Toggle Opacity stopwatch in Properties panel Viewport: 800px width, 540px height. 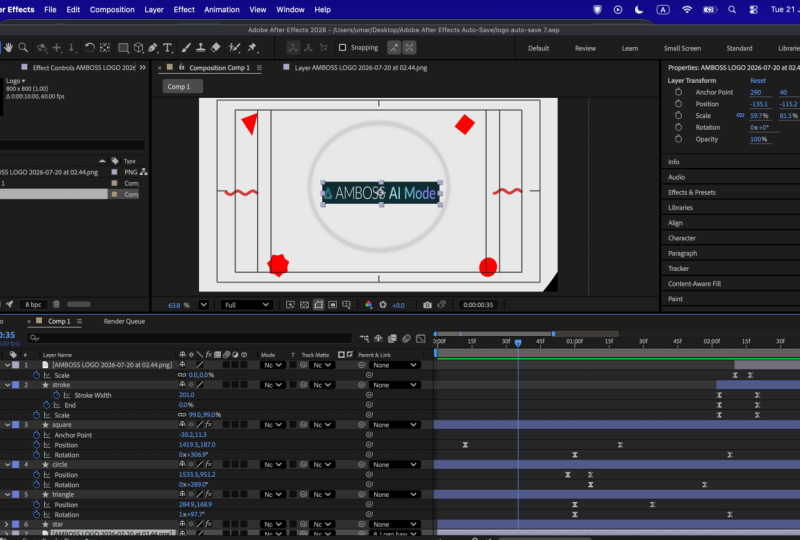click(678, 139)
